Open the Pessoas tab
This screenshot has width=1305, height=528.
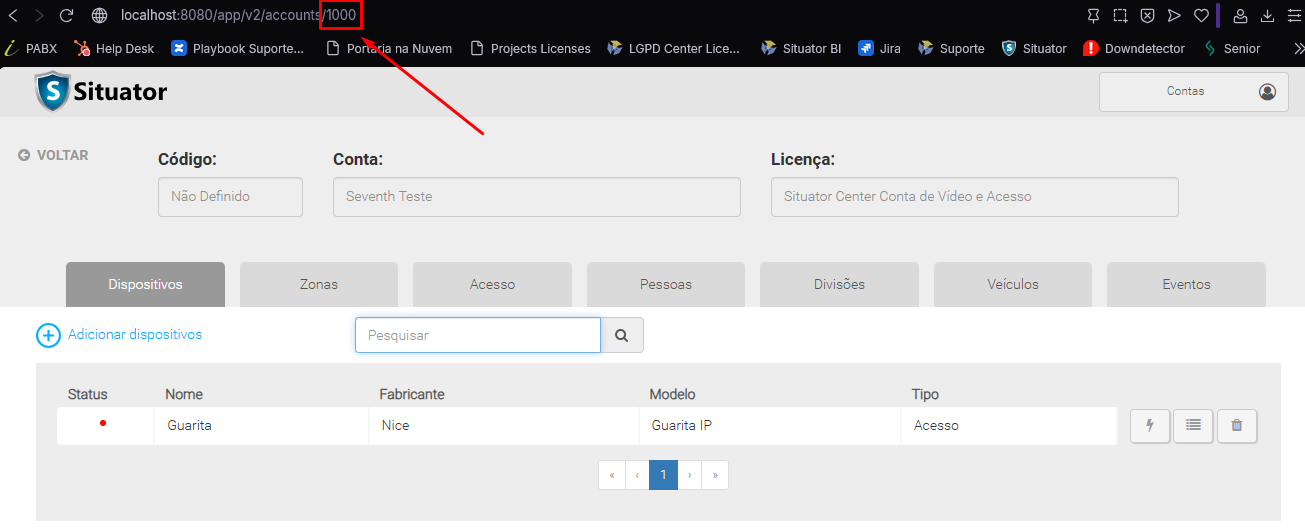pyautogui.click(x=666, y=285)
